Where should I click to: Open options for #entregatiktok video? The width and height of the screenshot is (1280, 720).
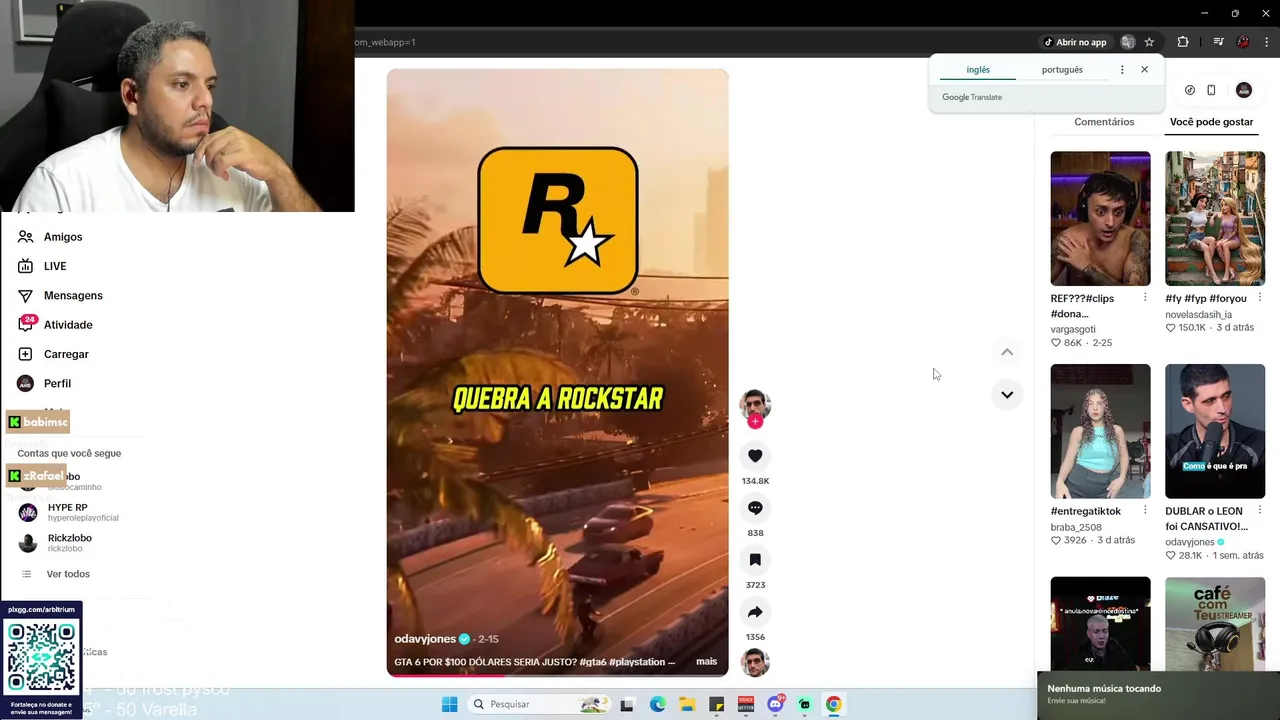click(1145, 511)
